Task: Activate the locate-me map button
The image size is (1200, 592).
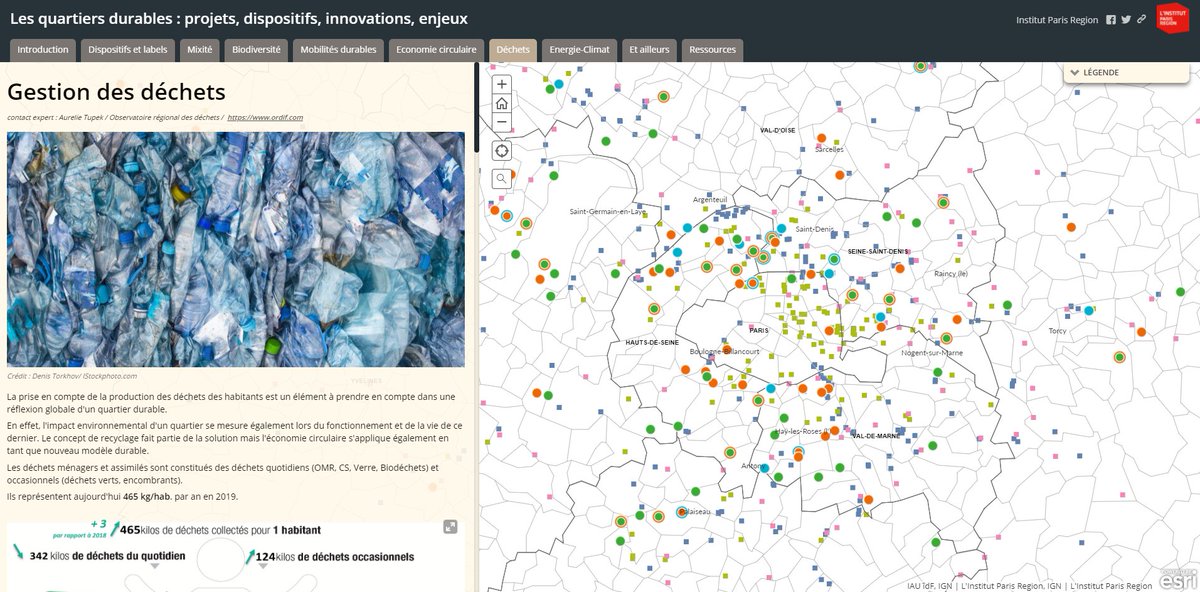Action: [x=502, y=150]
